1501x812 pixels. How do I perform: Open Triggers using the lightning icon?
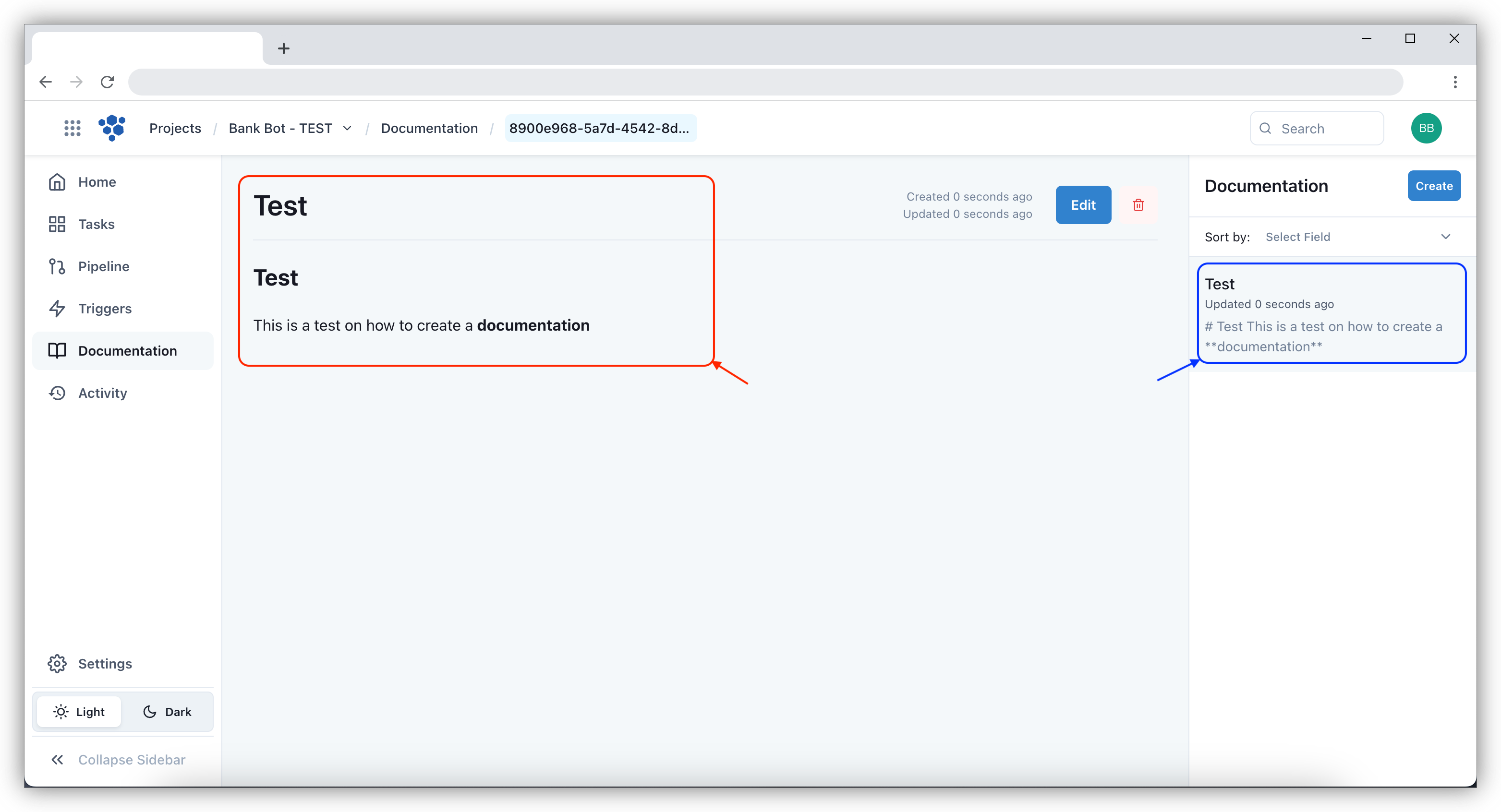(x=57, y=308)
